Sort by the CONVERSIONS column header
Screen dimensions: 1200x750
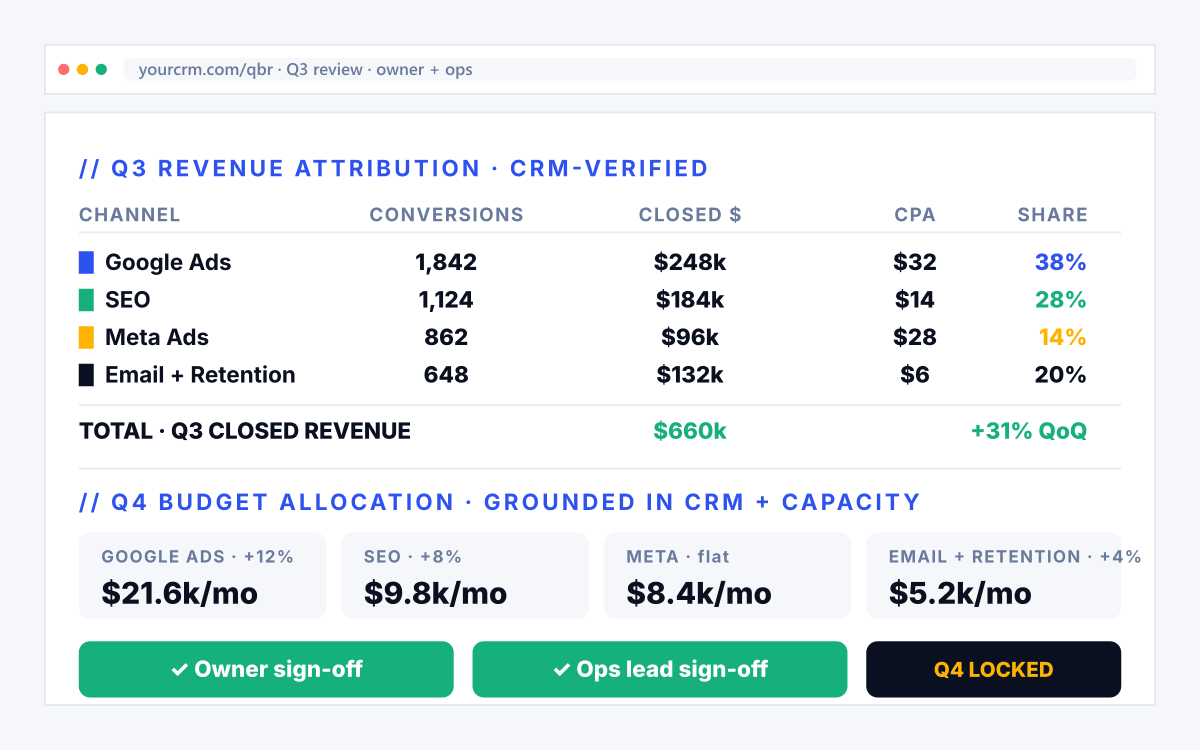446,215
